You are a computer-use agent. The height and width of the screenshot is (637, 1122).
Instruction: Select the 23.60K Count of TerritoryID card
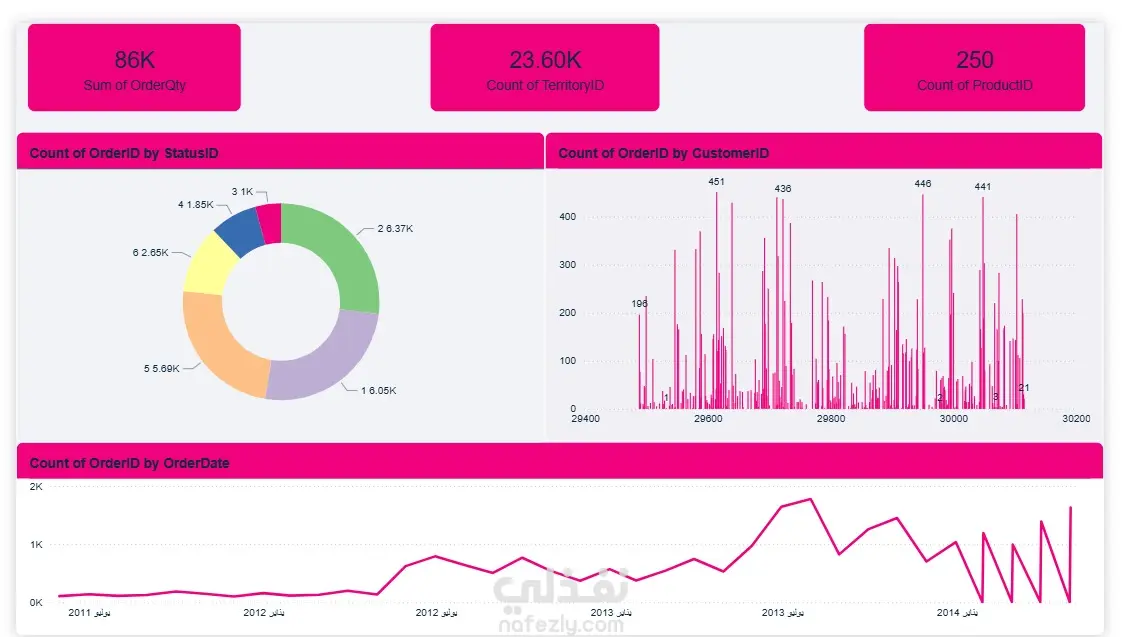[545, 67]
